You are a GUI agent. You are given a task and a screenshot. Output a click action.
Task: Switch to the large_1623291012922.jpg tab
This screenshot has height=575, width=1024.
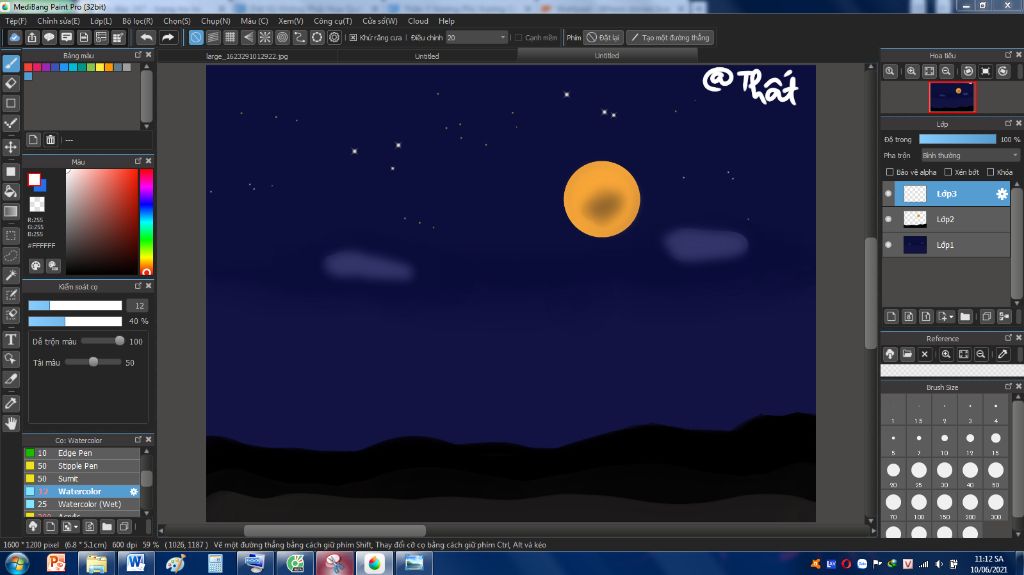click(x=246, y=56)
